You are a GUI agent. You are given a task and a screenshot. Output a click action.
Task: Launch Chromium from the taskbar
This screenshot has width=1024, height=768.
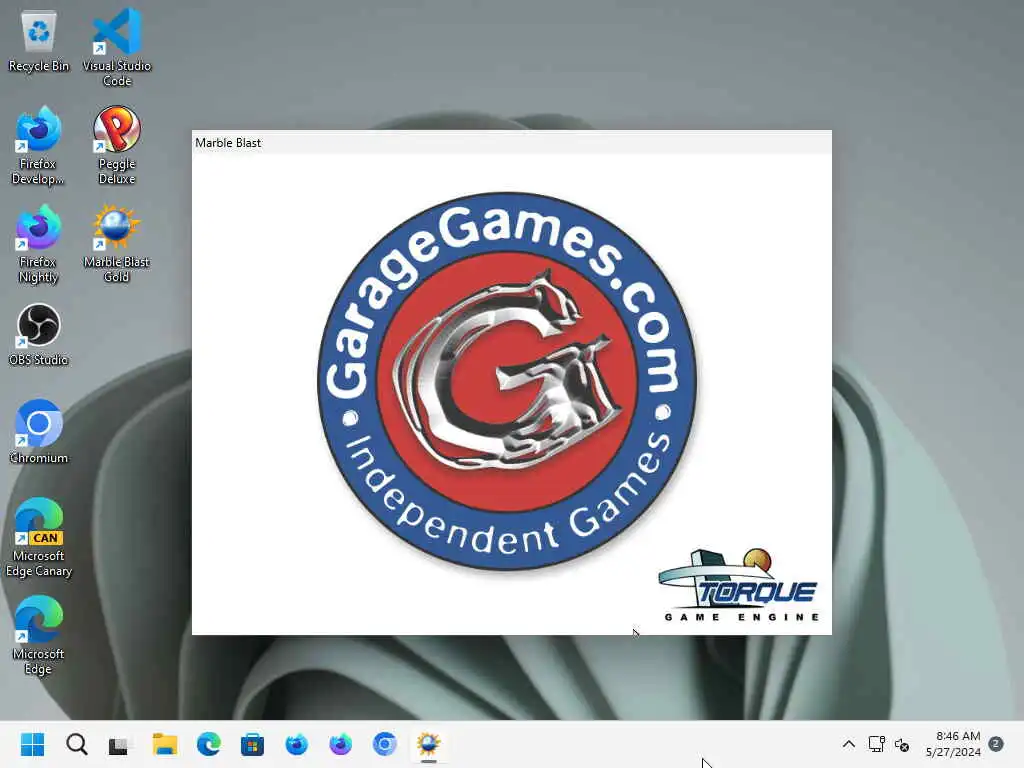coord(385,744)
